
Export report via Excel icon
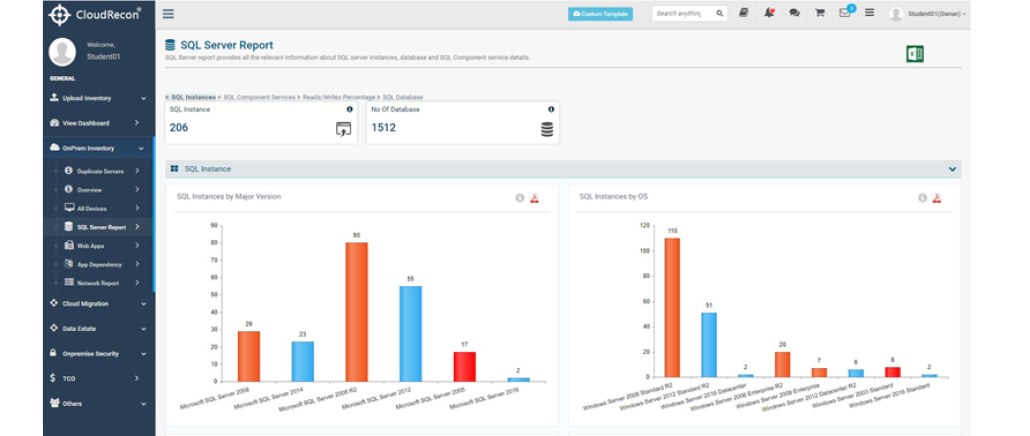pos(914,54)
